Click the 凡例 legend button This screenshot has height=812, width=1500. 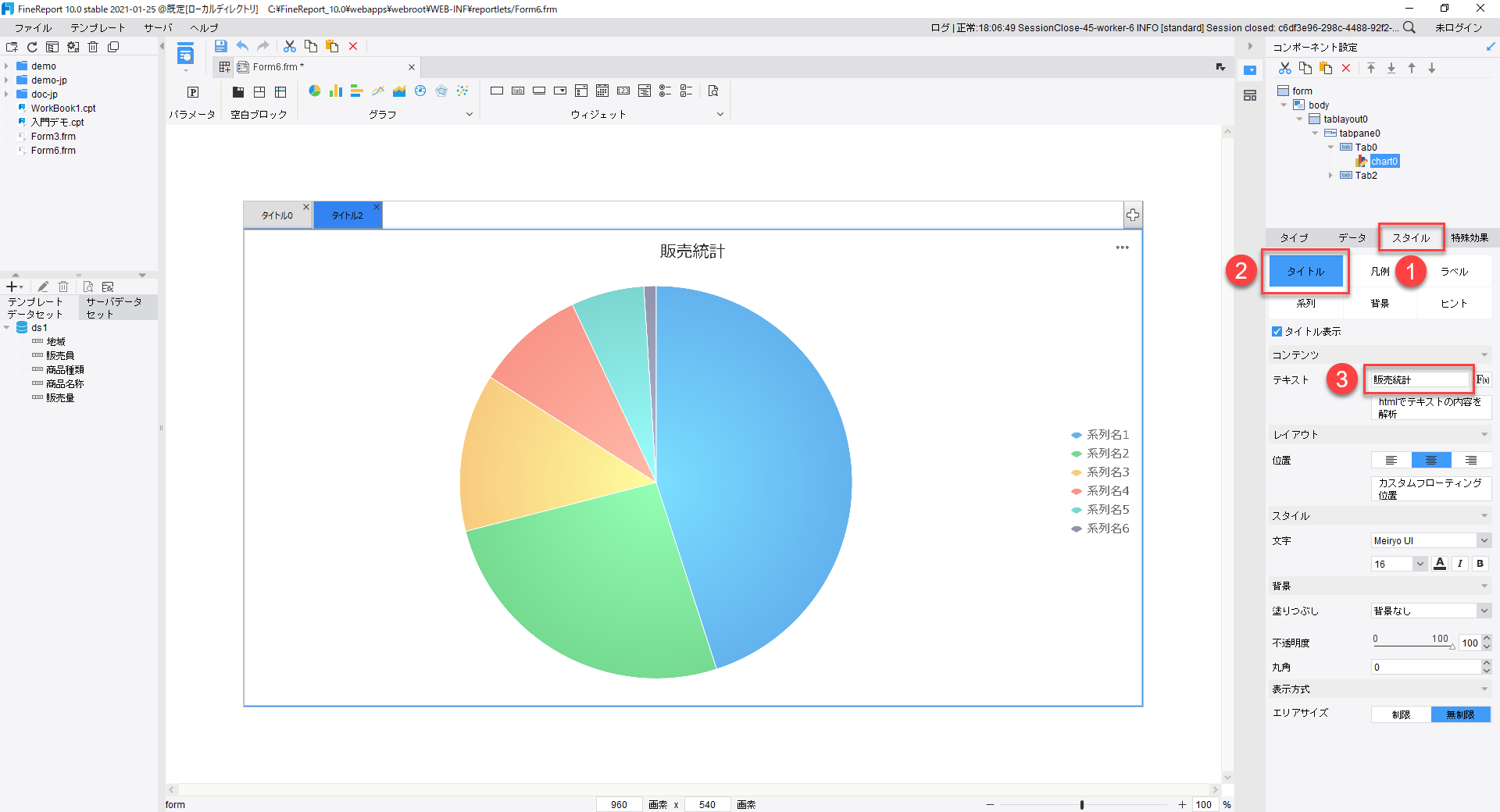[x=1380, y=271]
